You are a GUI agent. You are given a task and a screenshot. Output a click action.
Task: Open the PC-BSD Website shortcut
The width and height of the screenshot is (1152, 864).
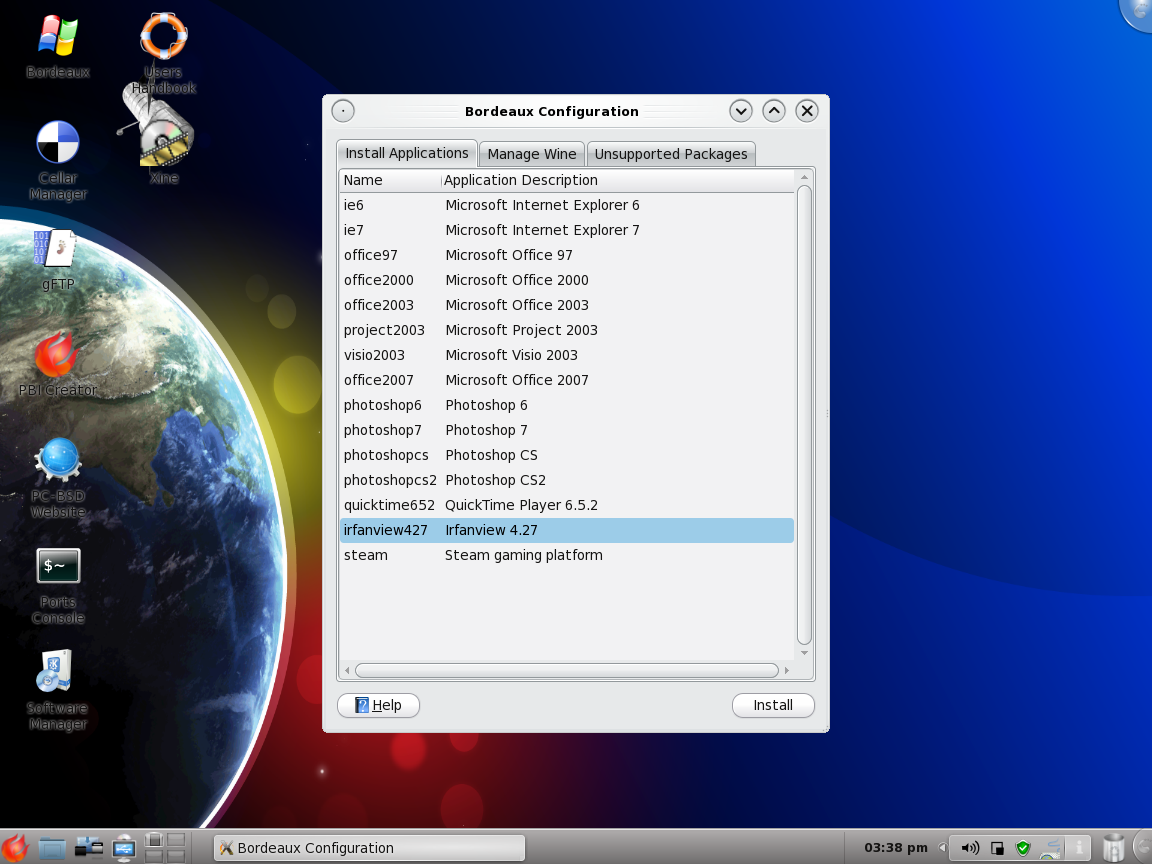point(57,478)
